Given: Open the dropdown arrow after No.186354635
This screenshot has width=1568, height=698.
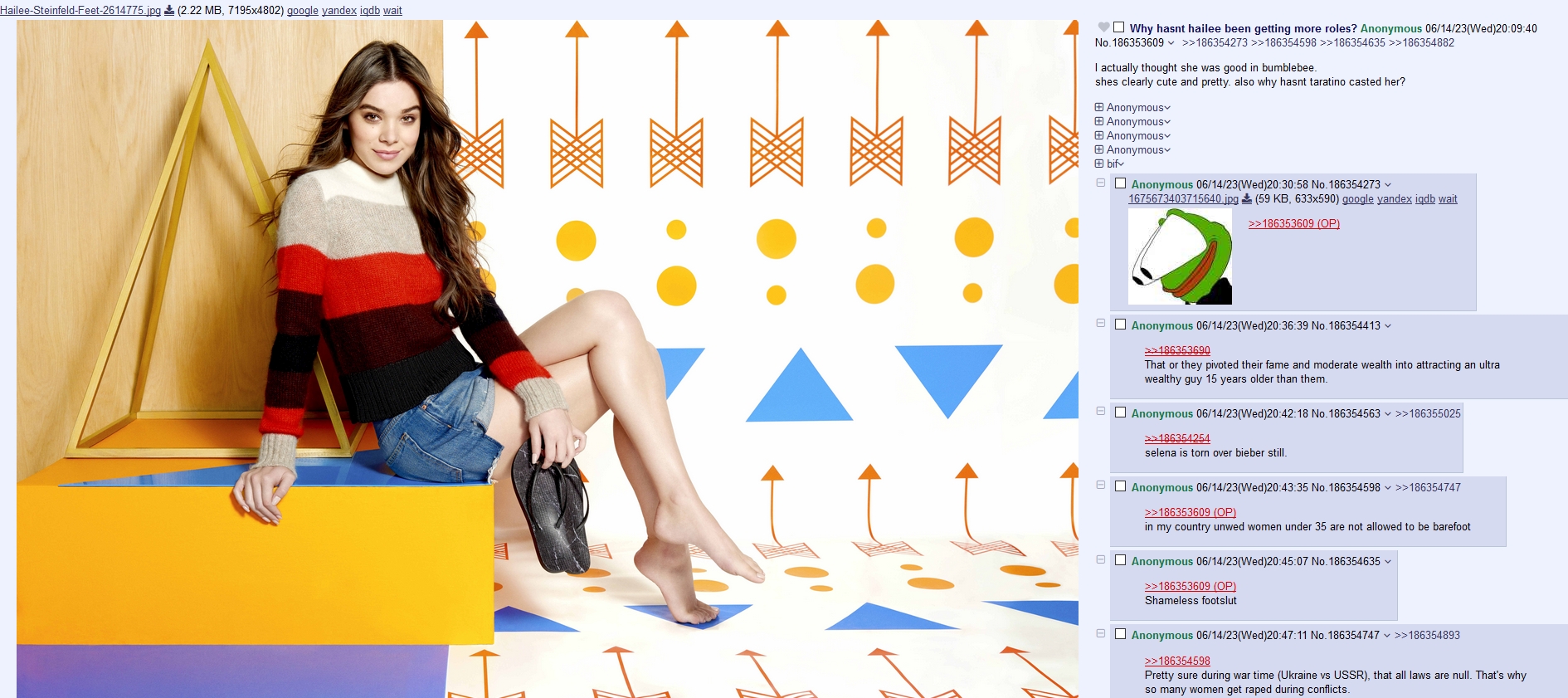Looking at the screenshot, I should click(1388, 562).
